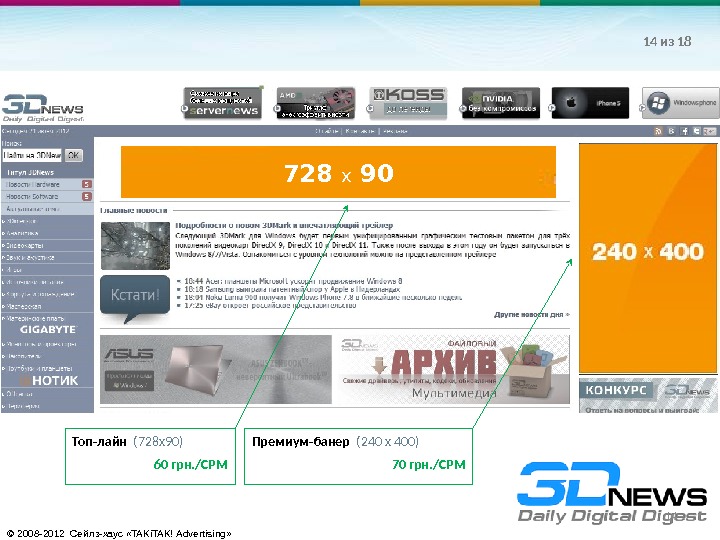Open the 3DMark article thumbnail image
Screen dimensions: 720x540
(135, 246)
